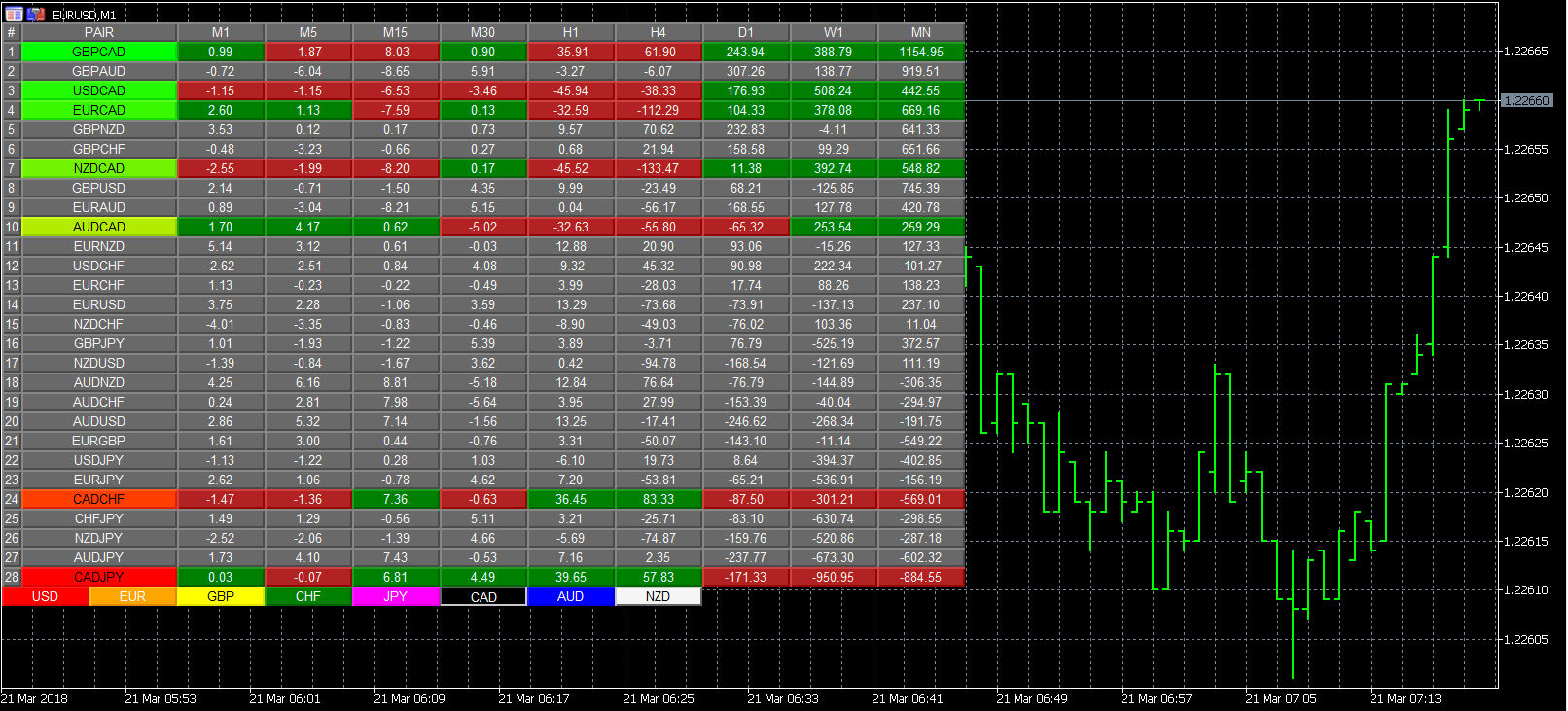Click the 21 Mar 05:53 time label

[x=160, y=698]
